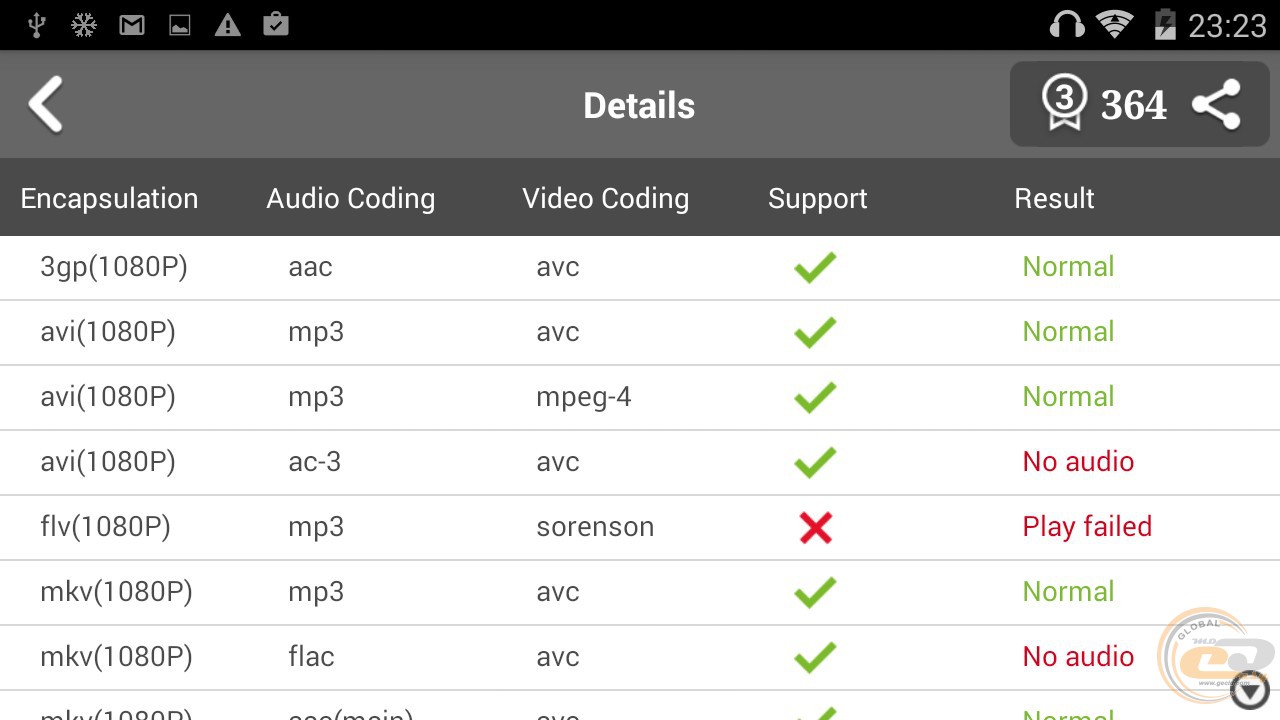Image resolution: width=1280 pixels, height=720 pixels.
Task: Tap the circled down arrow at bottom right
Action: pos(1250,690)
